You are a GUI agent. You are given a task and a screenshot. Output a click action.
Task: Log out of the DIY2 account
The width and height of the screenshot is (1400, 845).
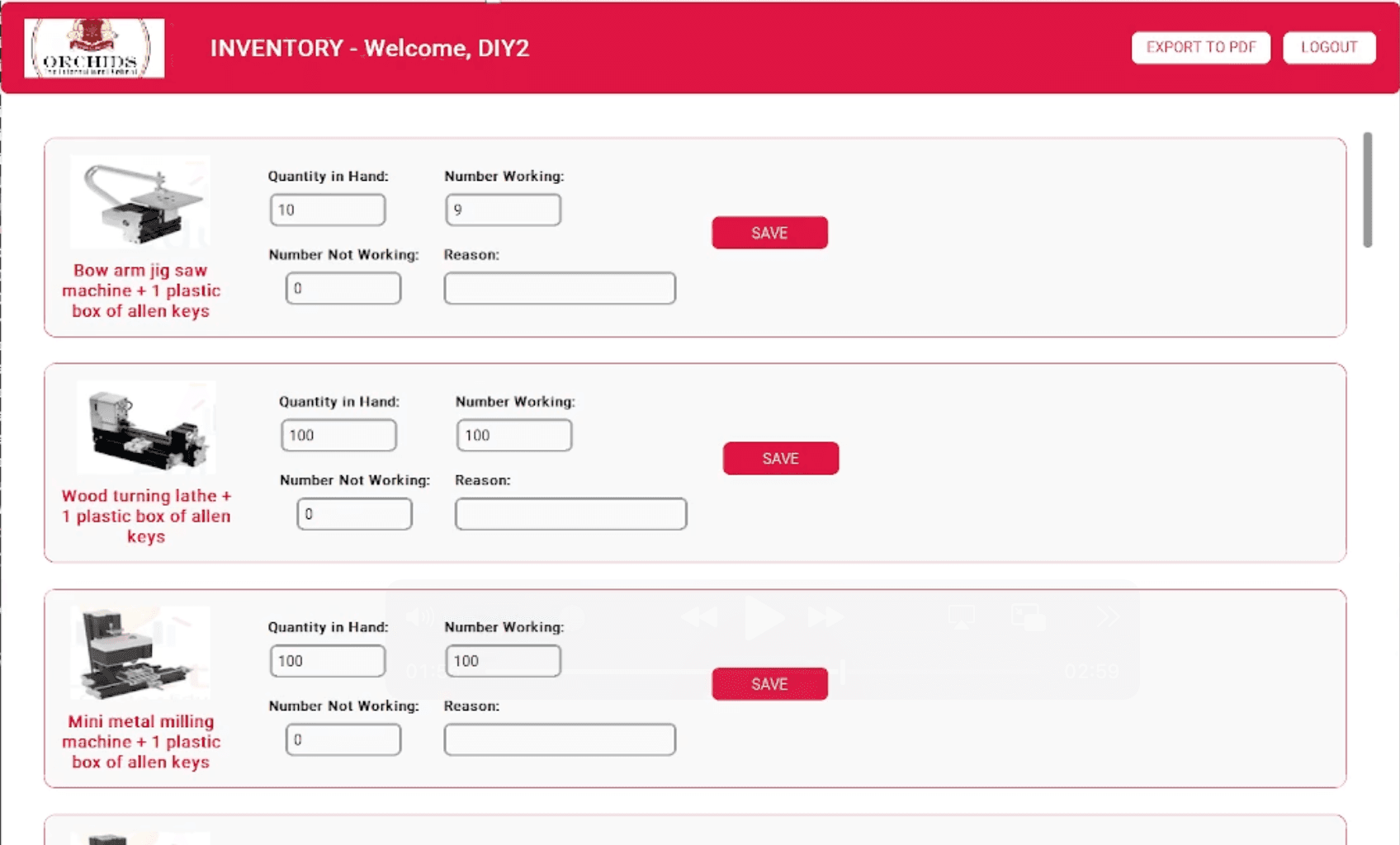pos(1329,47)
